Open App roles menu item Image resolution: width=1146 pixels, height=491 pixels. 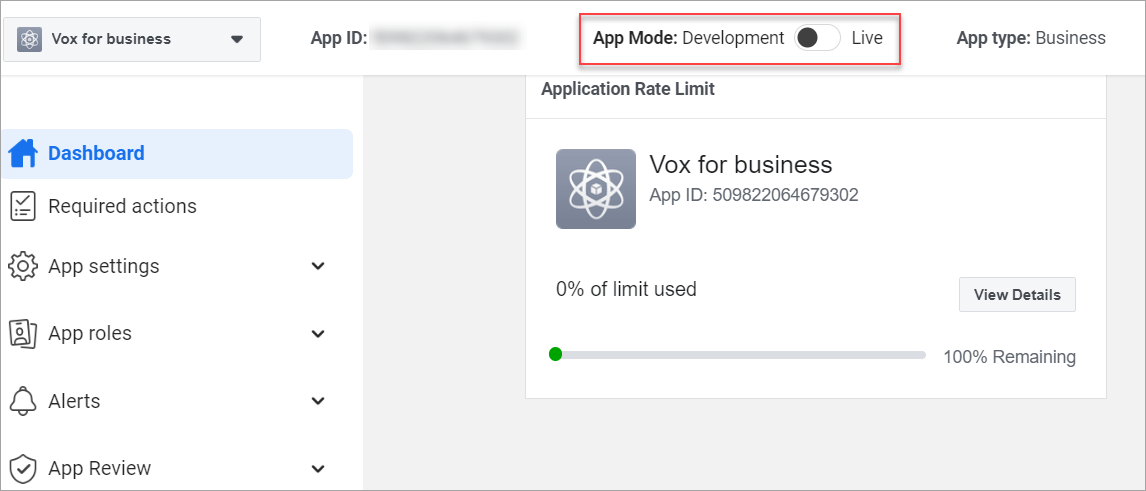point(90,334)
